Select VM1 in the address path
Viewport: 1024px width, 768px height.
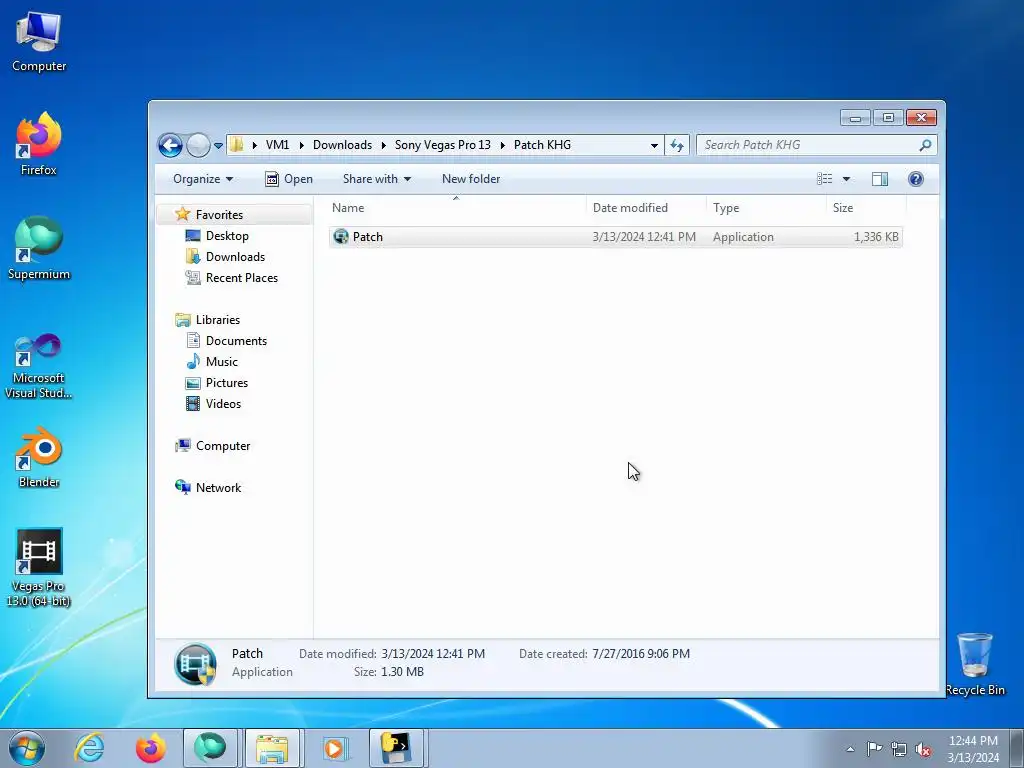click(x=278, y=145)
